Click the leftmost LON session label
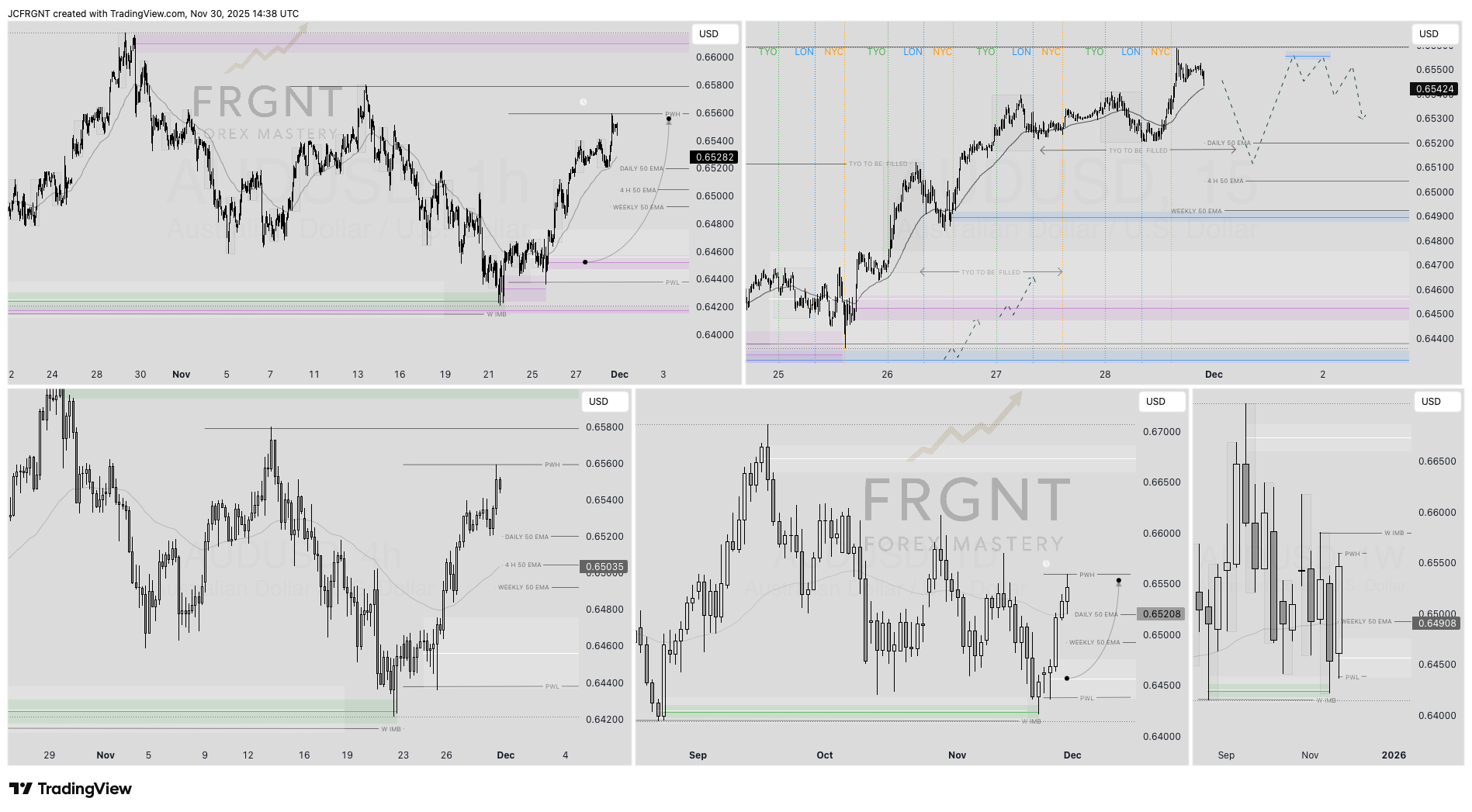This screenshot has width=1472, height=812. pyautogui.click(x=804, y=52)
